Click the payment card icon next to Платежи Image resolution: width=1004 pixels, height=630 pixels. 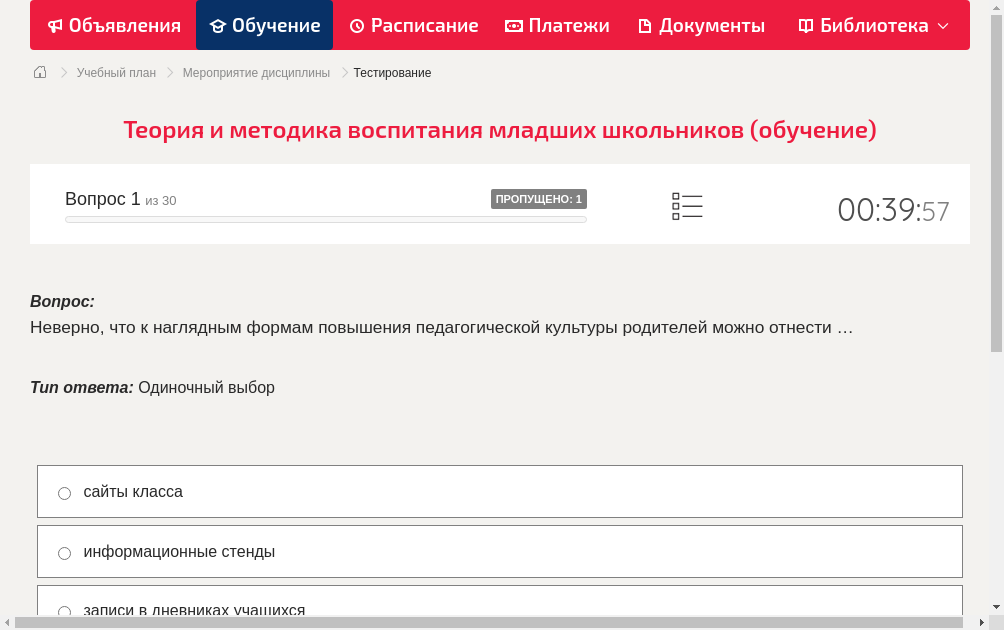click(513, 25)
